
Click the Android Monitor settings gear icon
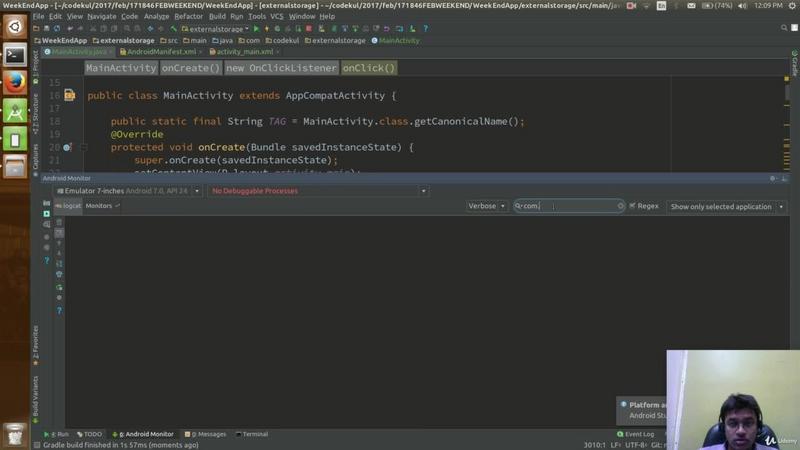tap(772, 178)
